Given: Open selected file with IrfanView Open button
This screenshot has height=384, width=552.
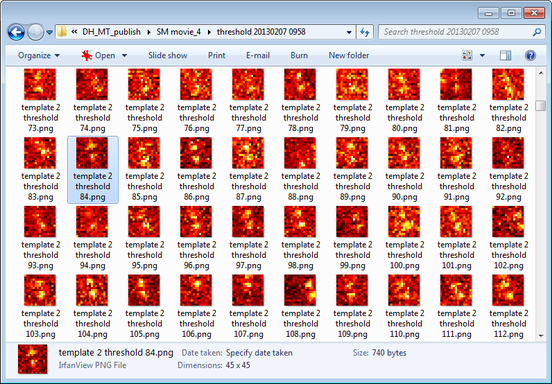Looking at the screenshot, I should tap(98, 56).
